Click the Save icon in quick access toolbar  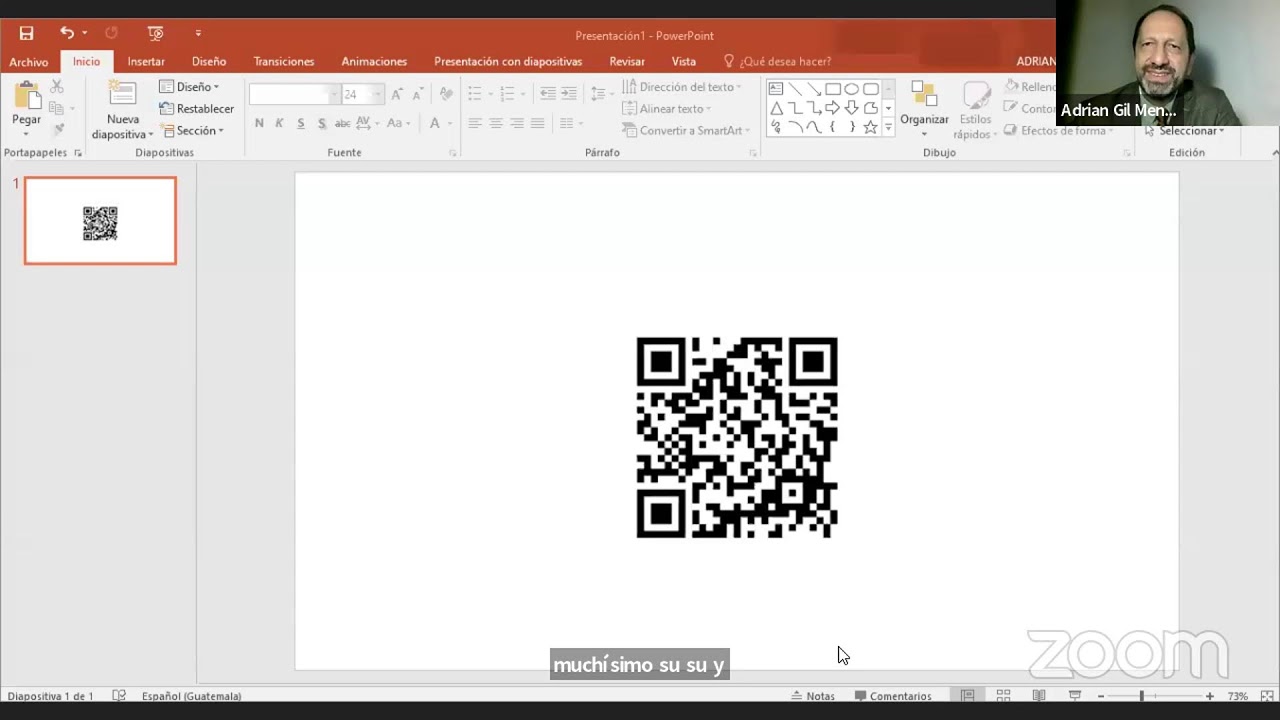[x=27, y=34]
